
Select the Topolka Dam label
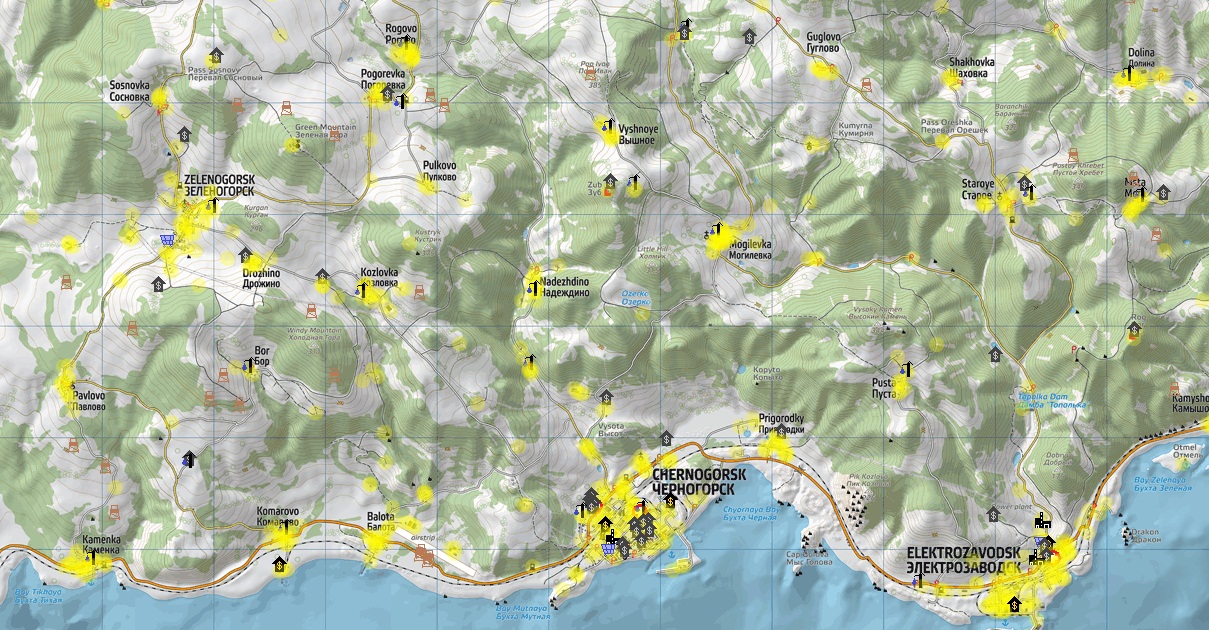coord(1052,399)
